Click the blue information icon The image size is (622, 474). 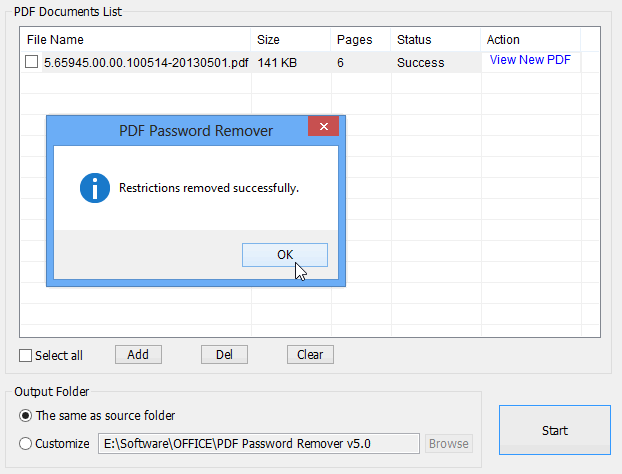click(95, 188)
